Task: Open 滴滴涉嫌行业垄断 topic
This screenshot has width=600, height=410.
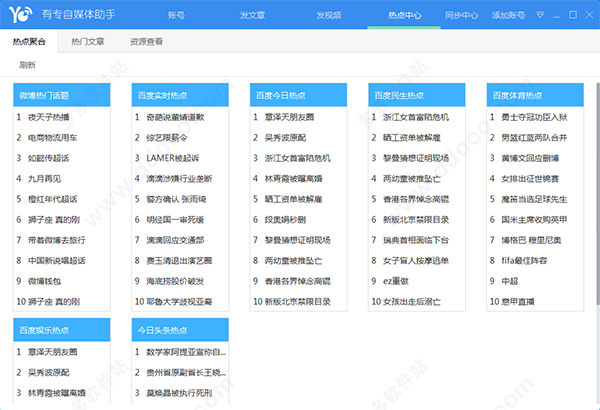Action: [x=179, y=178]
